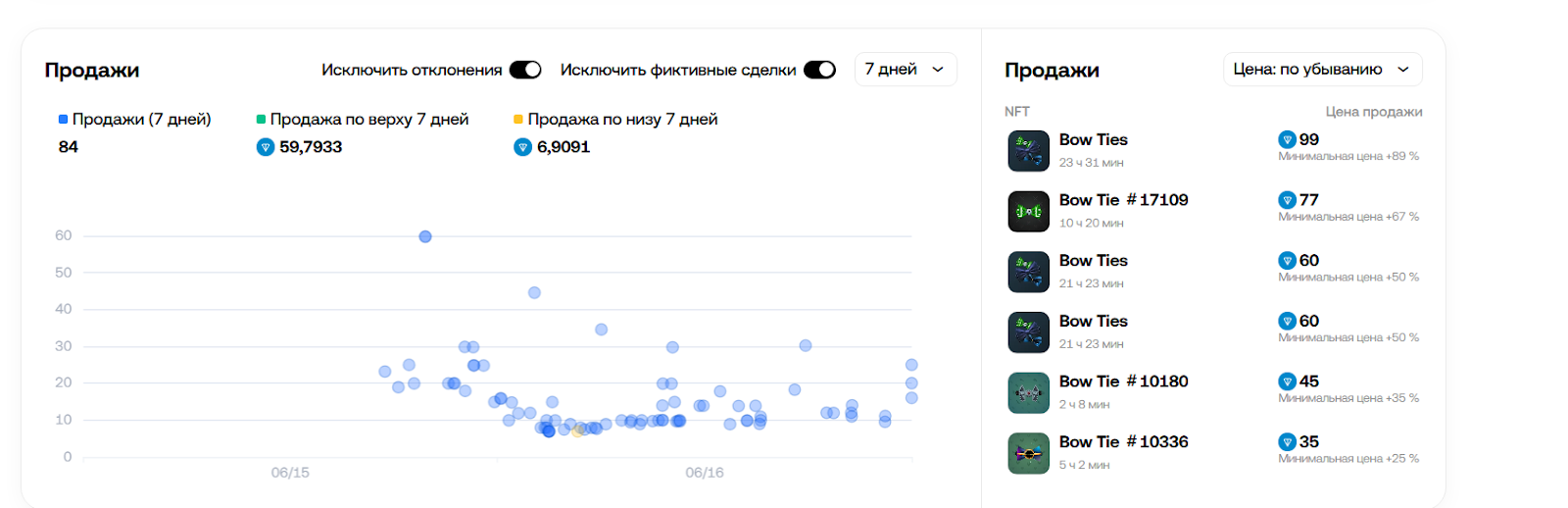Open the "7 дней" period dropdown
Viewport: 1568px width, 508px height.
coord(905,70)
